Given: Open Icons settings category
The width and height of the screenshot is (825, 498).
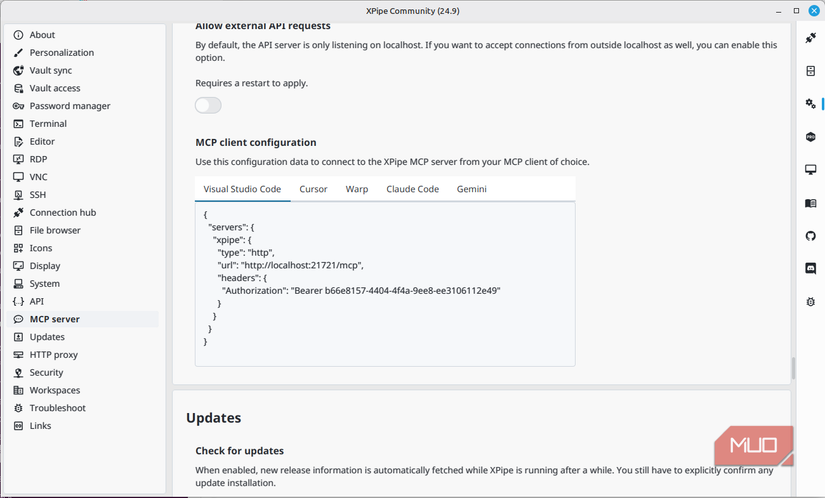Looking at the screenshot, I should pyautogui.click(x=83, y=248).
